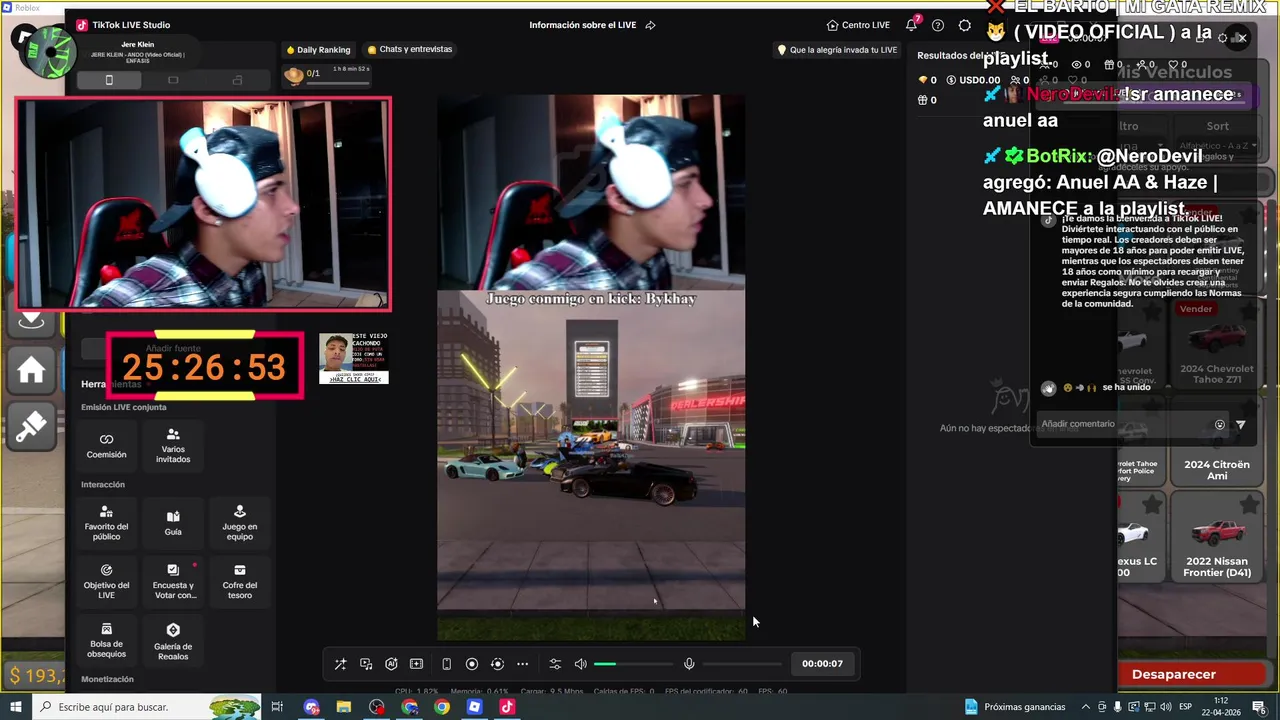
Task: Click the record button in bottom toolbar
Action: point(472,664)
